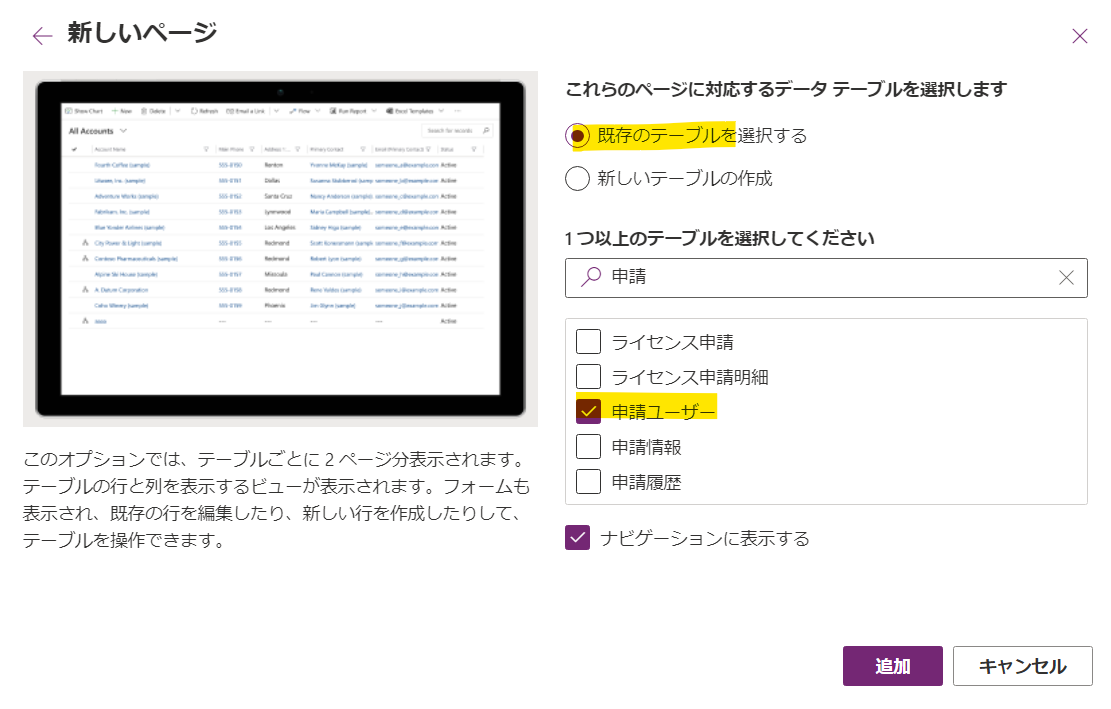Click the search magnifier icon in table search
This screenshot has height=709, width=1111.
(591, 277)
